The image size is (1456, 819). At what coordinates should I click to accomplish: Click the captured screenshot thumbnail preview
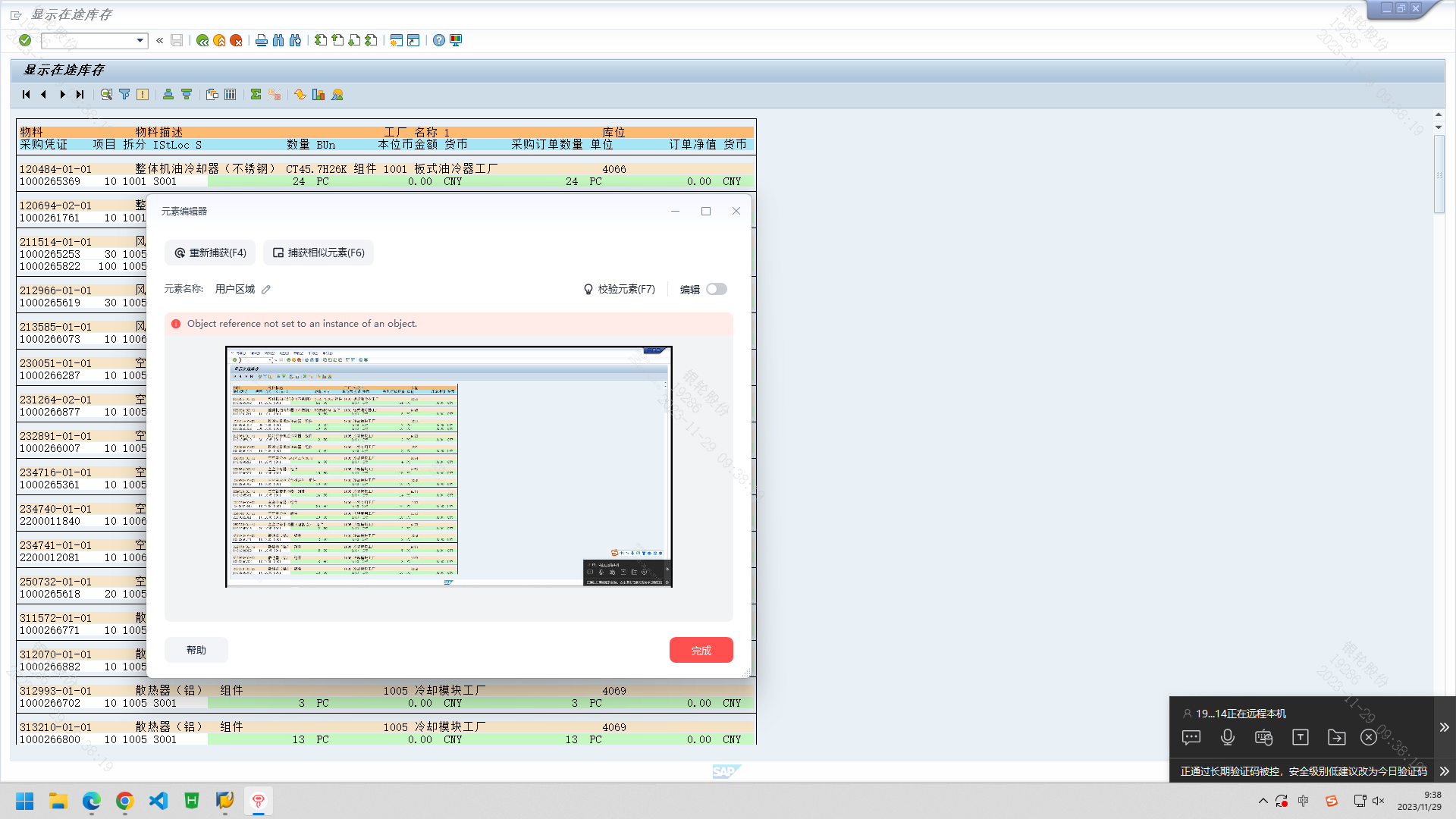tap(448, 466)
